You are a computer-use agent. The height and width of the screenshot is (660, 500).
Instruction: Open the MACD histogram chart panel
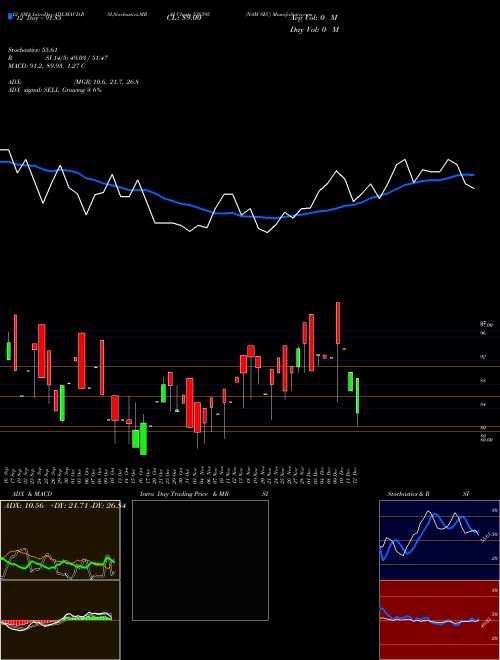tap(60, 620)
